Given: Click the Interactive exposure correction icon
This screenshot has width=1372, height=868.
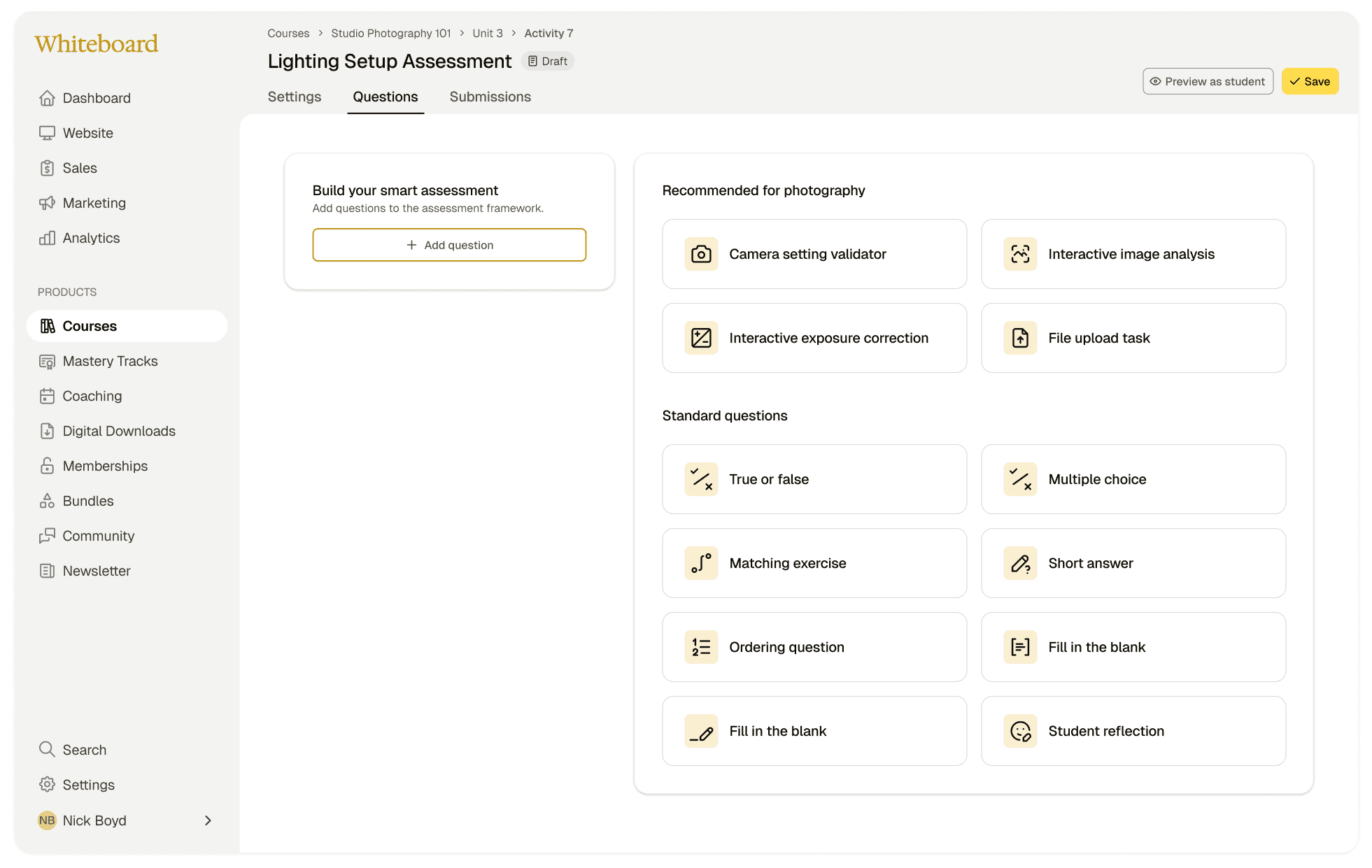Looking at the screenshot, I should coord(701,338).
